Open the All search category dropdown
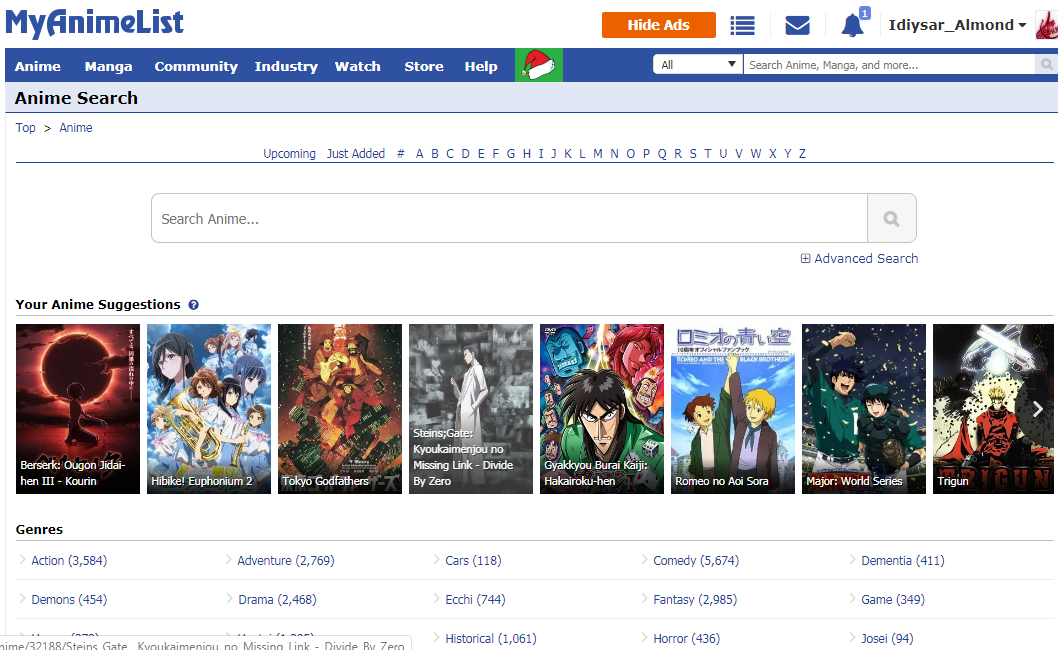1058x650 pixels. 698,65
